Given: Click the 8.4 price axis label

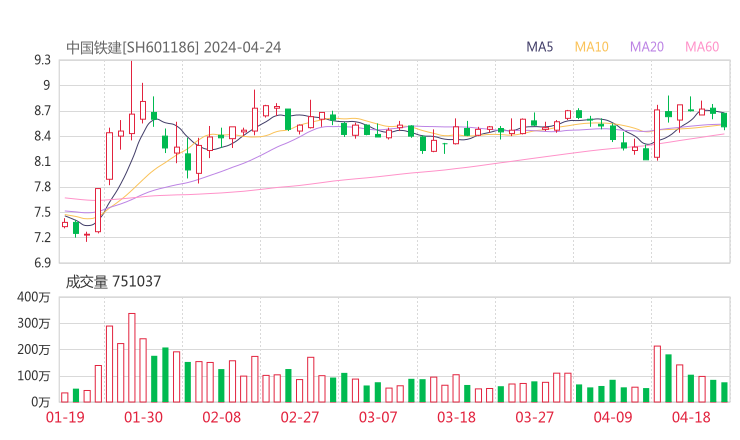Looking at the screenshot, I should [42, 136].
